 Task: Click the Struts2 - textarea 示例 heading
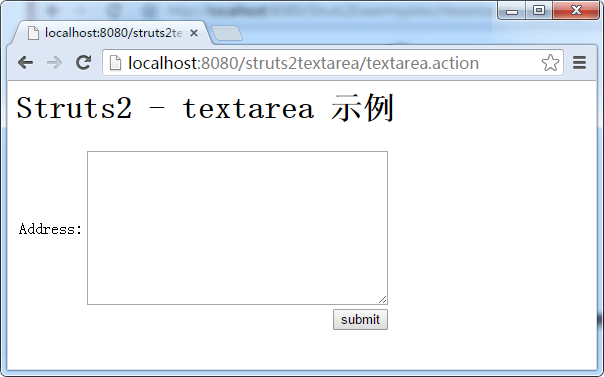point(205,108)
